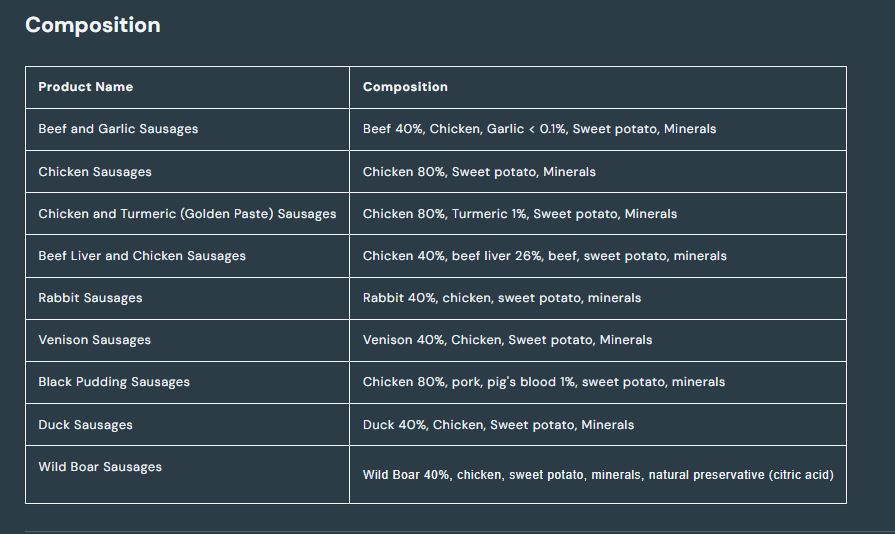Select the Venison 40% composition text
Viewport: 895px width, 534px height.
[x=507, y=340]
